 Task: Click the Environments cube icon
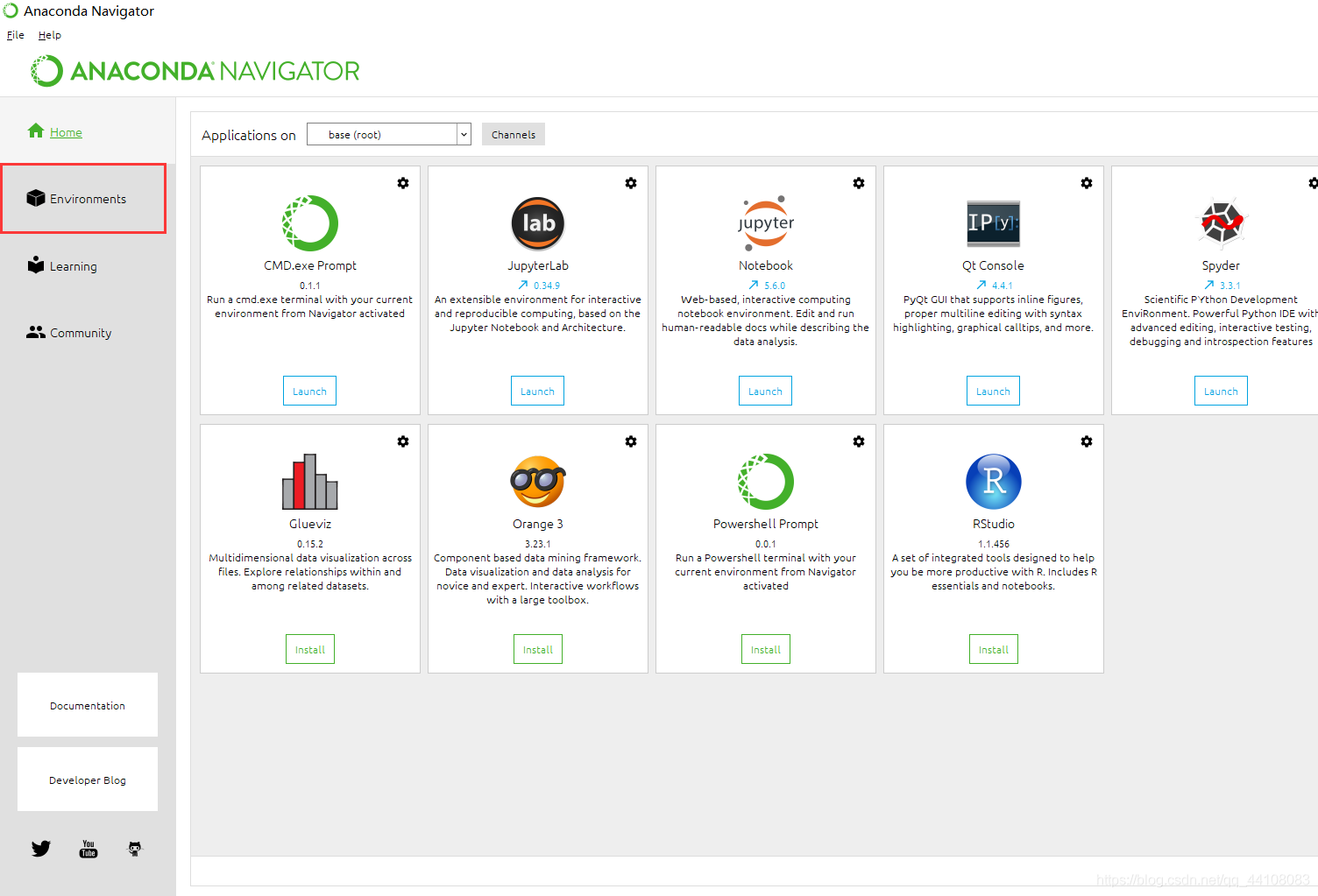click(36, 198)
